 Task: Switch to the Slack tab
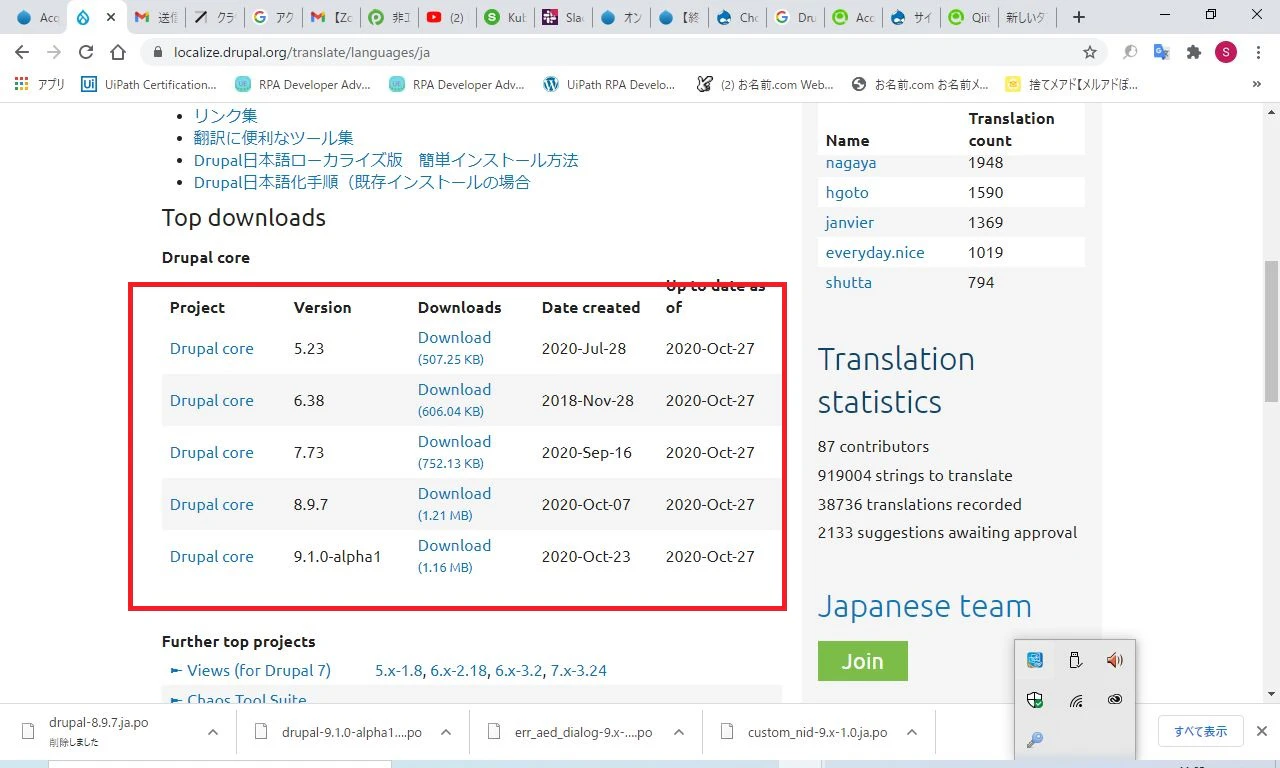(x=562, y=17)
